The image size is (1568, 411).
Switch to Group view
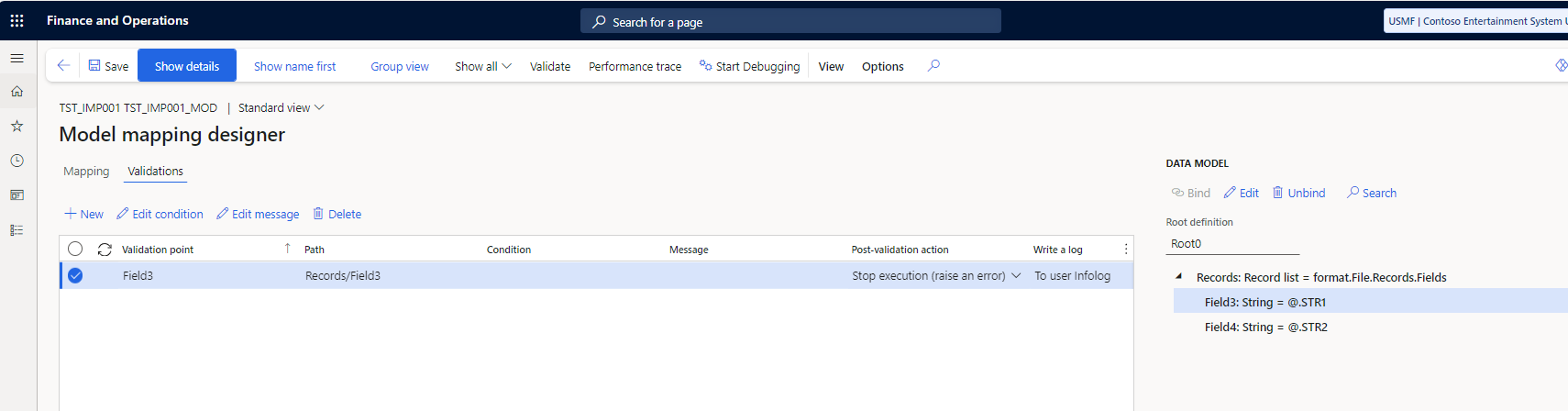[400, 66]
